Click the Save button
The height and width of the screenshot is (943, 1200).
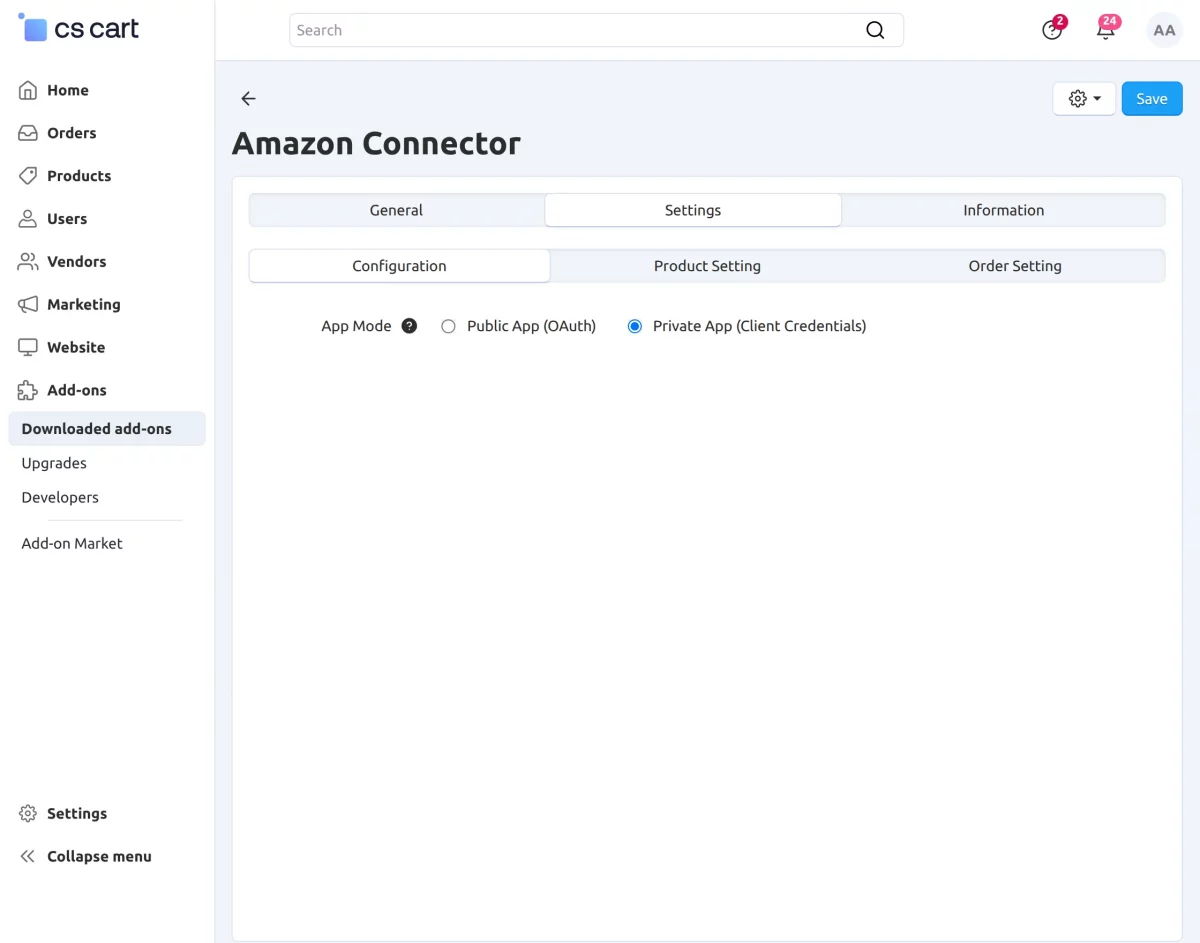(x=1152, y=99)
